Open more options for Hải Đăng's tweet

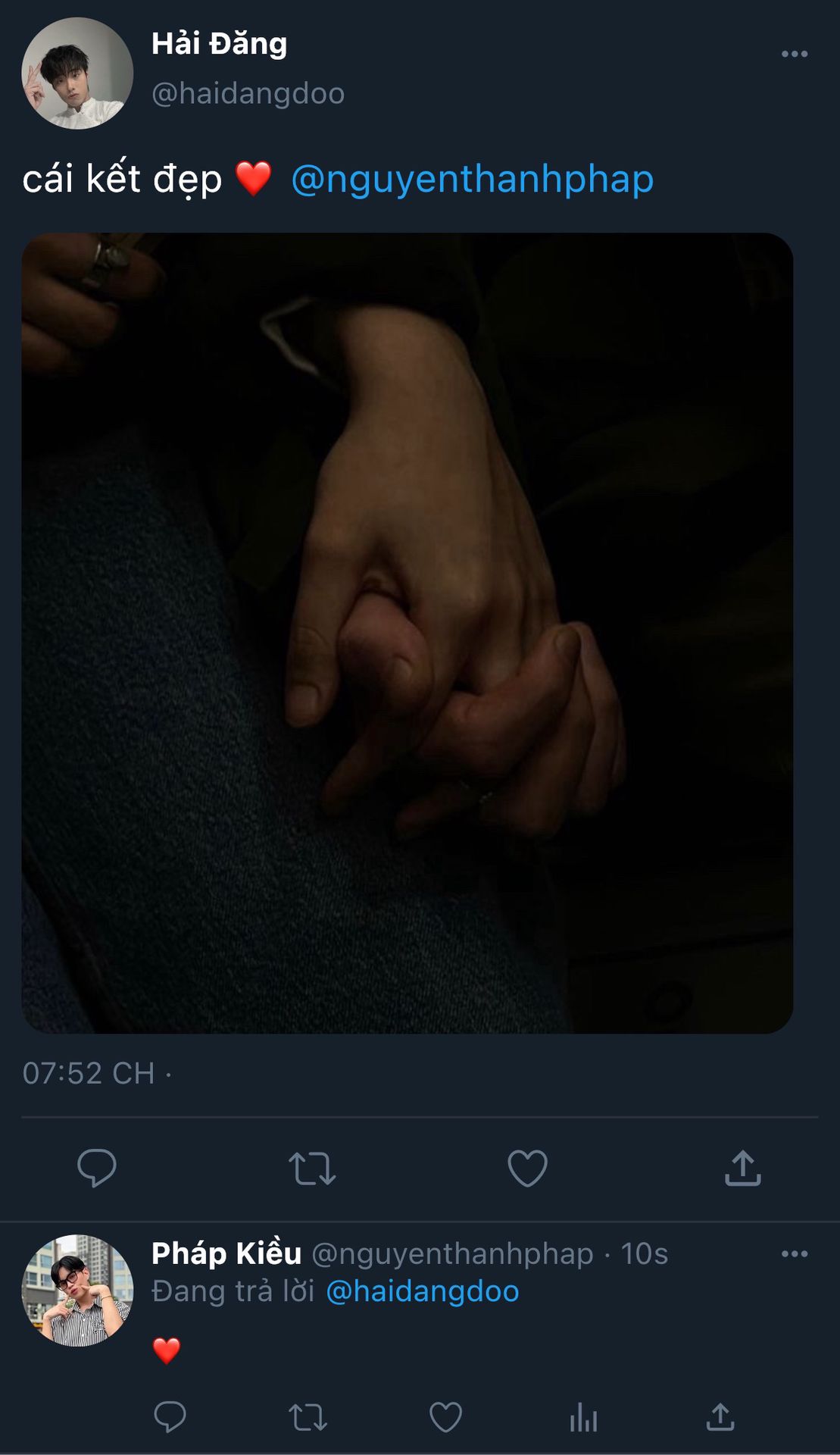coord(794,54)
